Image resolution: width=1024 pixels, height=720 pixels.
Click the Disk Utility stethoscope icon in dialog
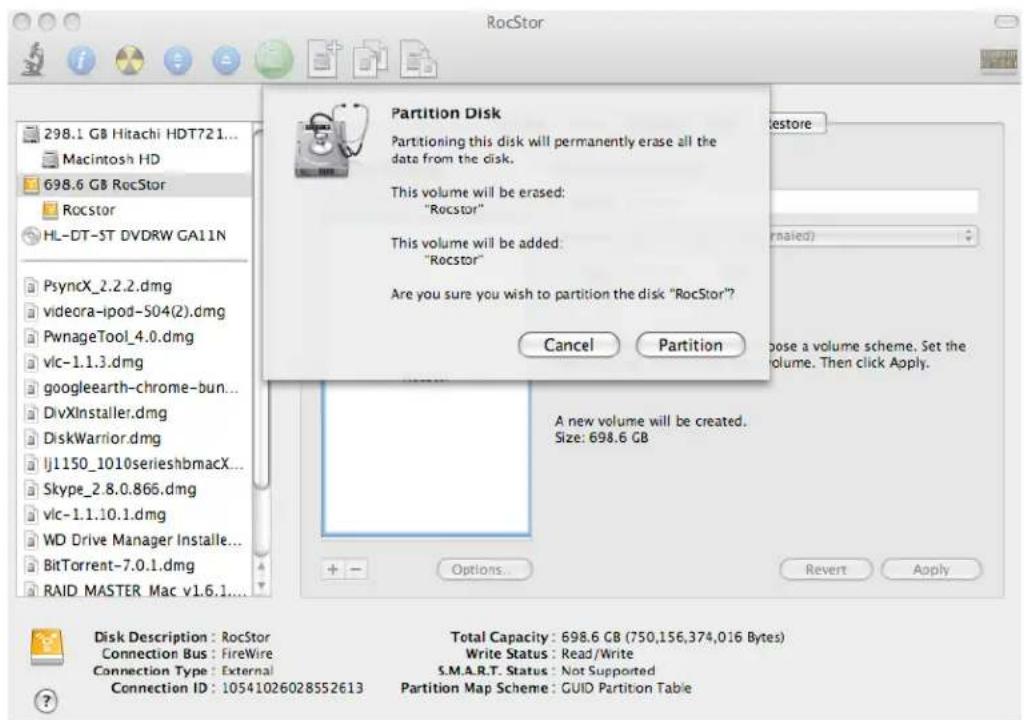point(332,140)
